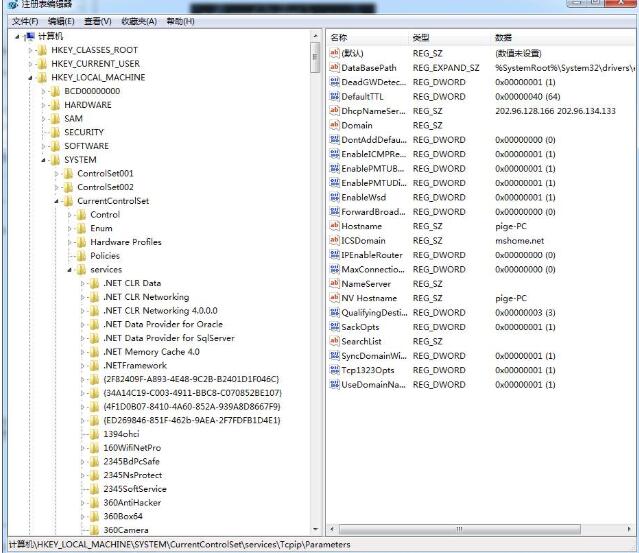Click the SOFTWARE key folder icon
Viewport: 639px width, 553px height.
pos(56,146)
